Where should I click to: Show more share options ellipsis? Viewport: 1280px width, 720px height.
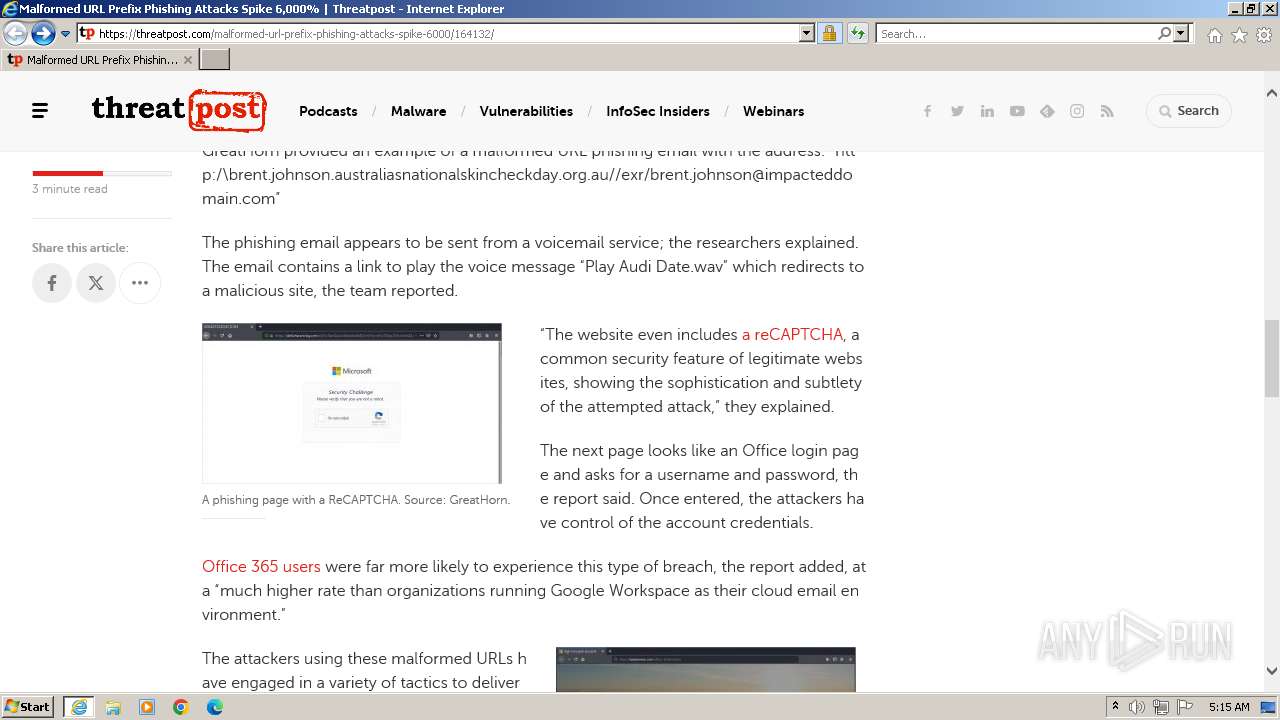point(140,283)
